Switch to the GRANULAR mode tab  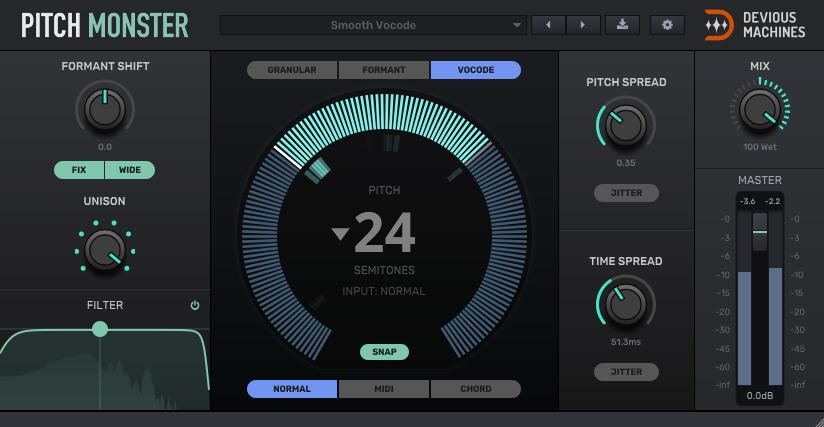[x=292, y=70]
